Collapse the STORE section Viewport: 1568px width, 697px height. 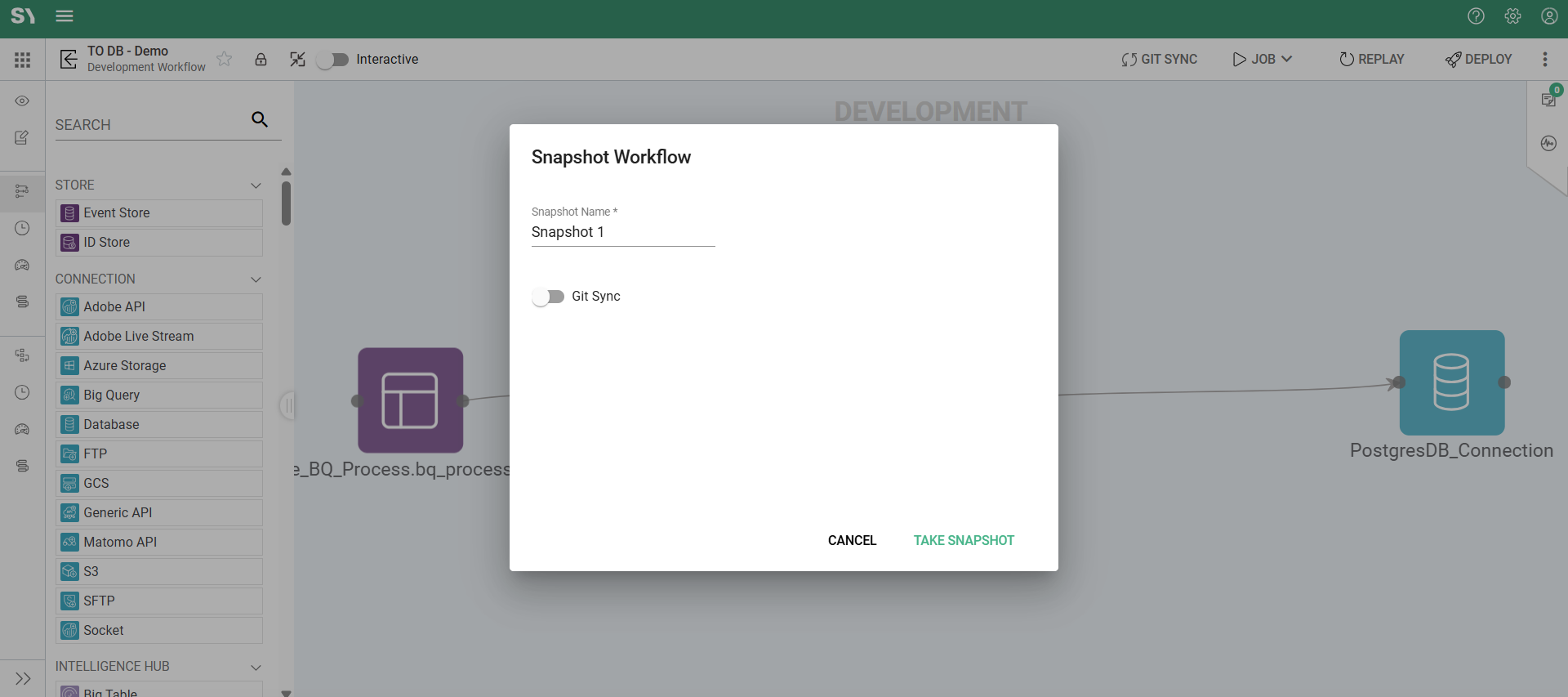pyautogui.click(x=256, y=185)
